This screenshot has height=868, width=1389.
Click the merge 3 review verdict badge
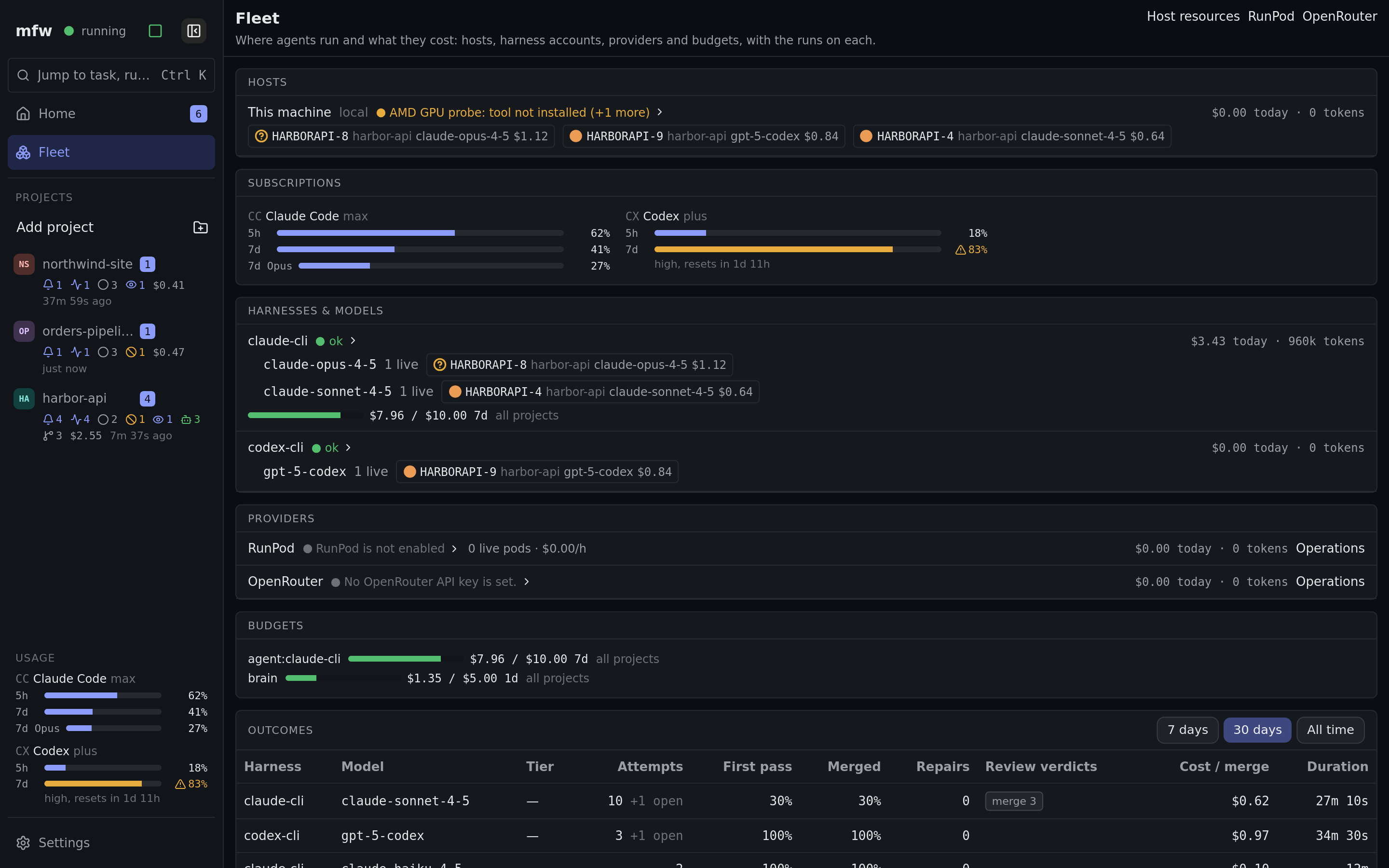1014,801
